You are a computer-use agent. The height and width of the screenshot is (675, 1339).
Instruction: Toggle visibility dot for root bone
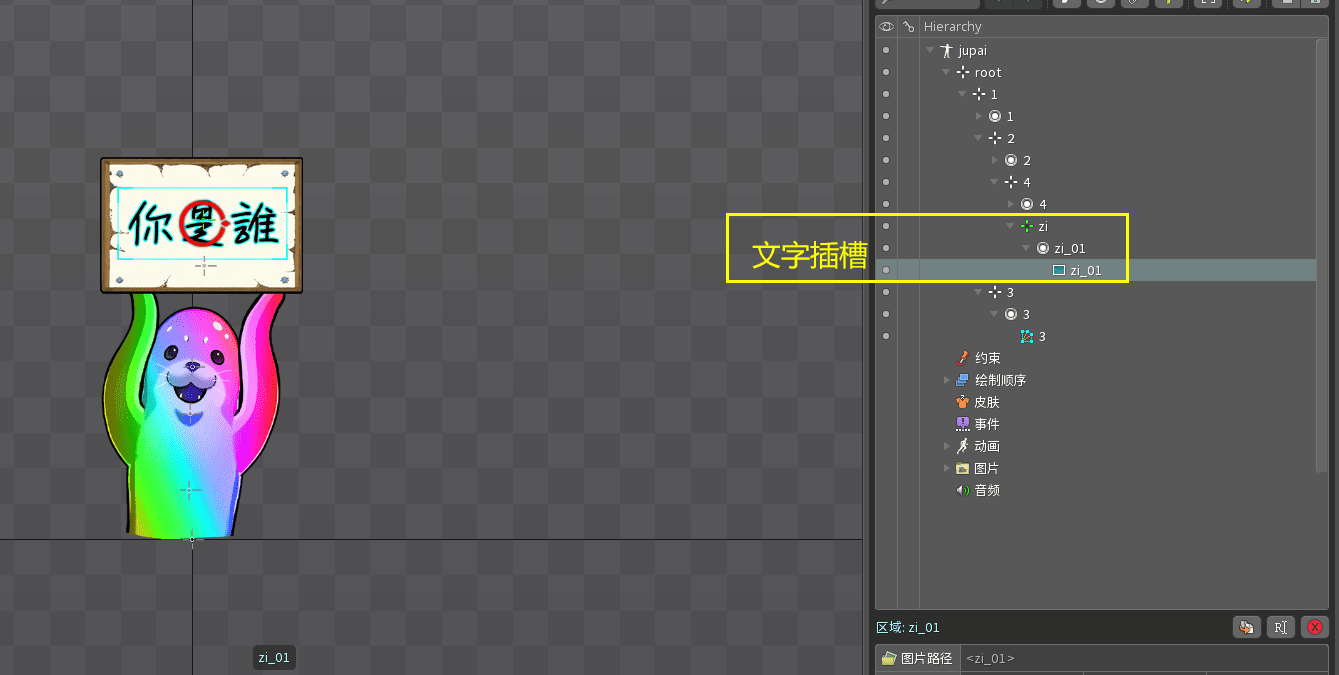tap(886, 72)
